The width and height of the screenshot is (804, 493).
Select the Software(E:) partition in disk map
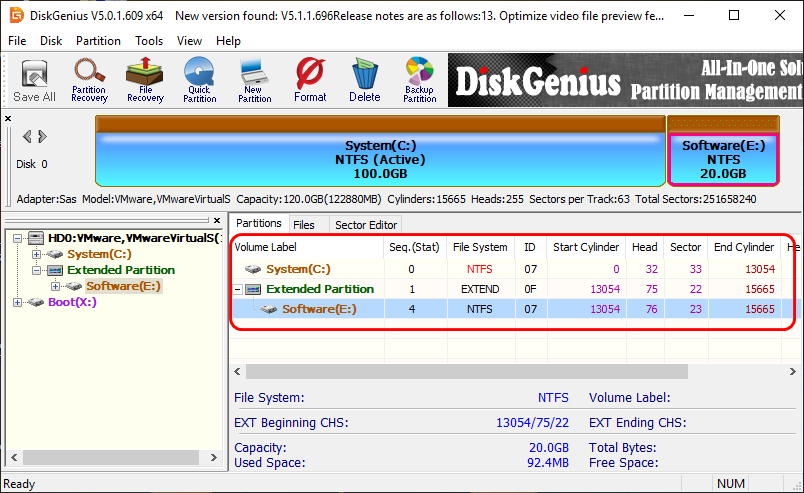(723, 151)
